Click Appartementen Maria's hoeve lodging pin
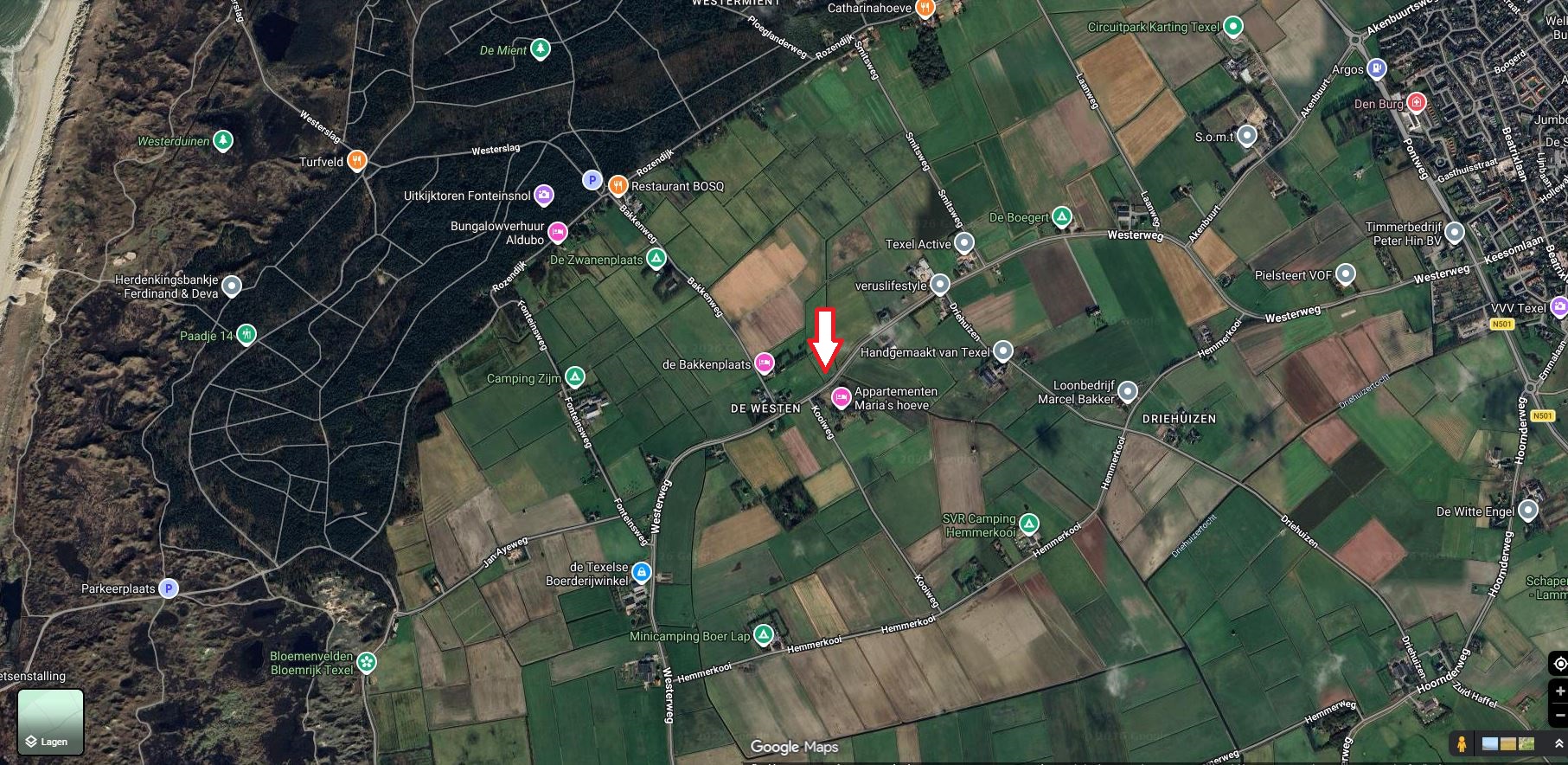 pos(841,397)
